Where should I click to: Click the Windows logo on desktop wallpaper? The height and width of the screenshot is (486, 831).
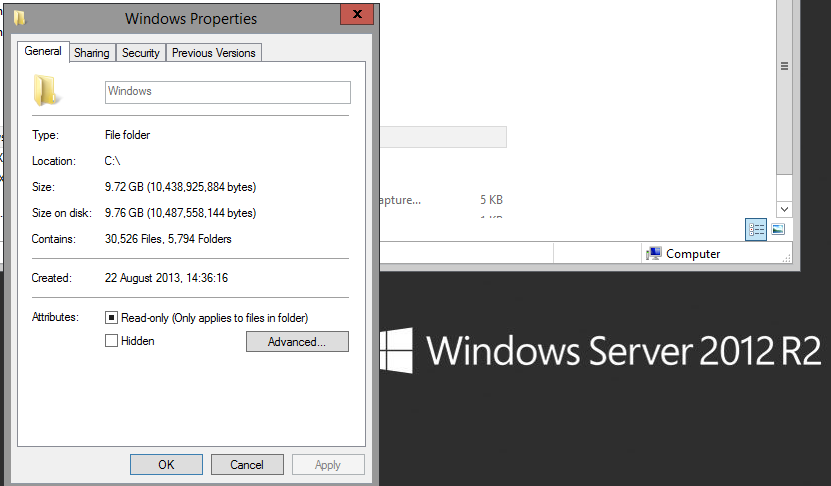396,351
